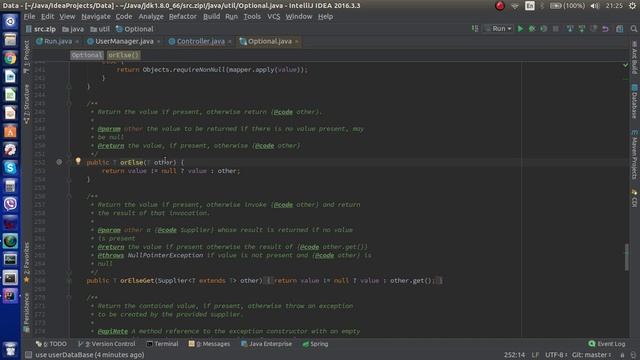Click the src.zip breadcrumb
The image size is (640, 360).
coord(40,29)
